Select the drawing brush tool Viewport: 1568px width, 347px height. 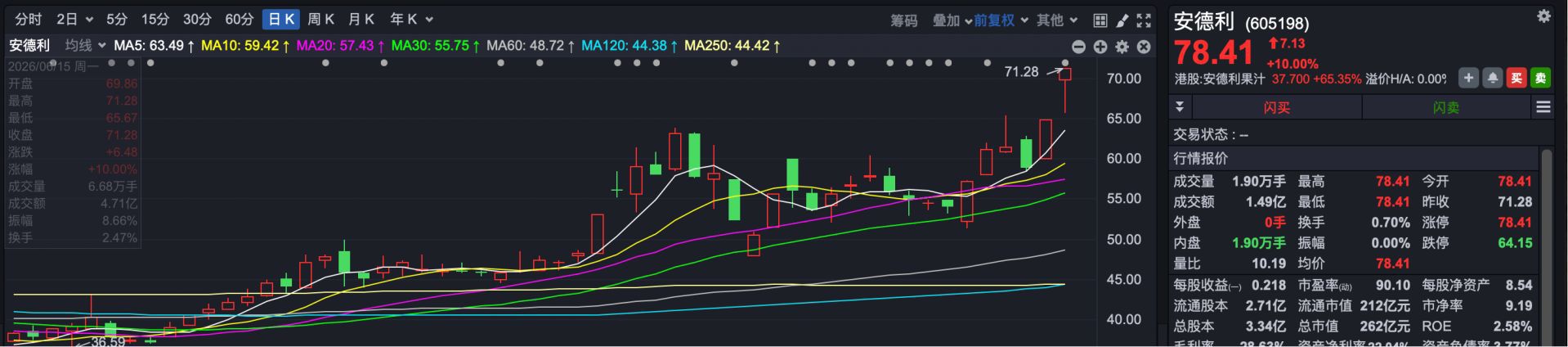1122,20
